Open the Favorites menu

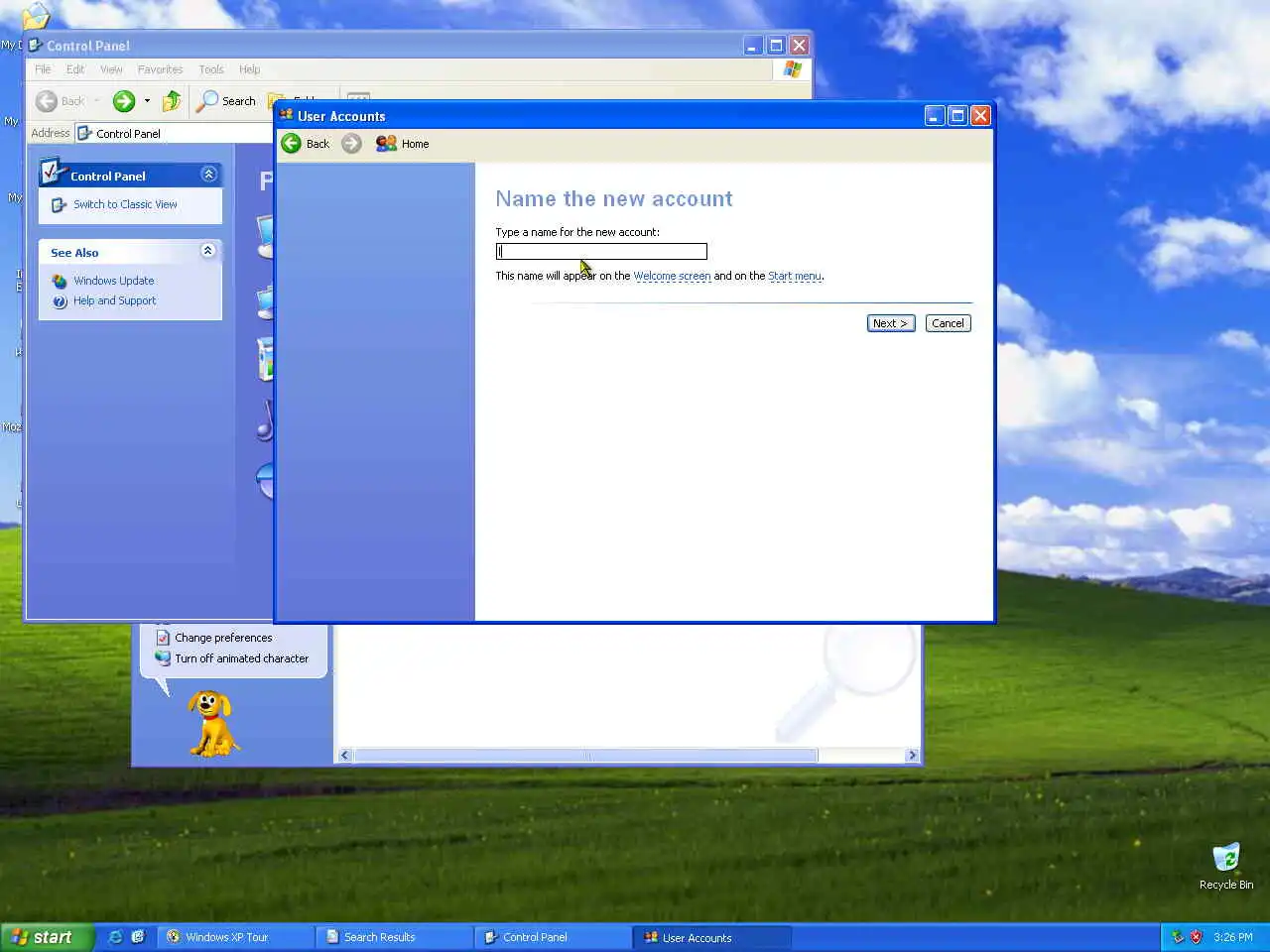[160, 69]
